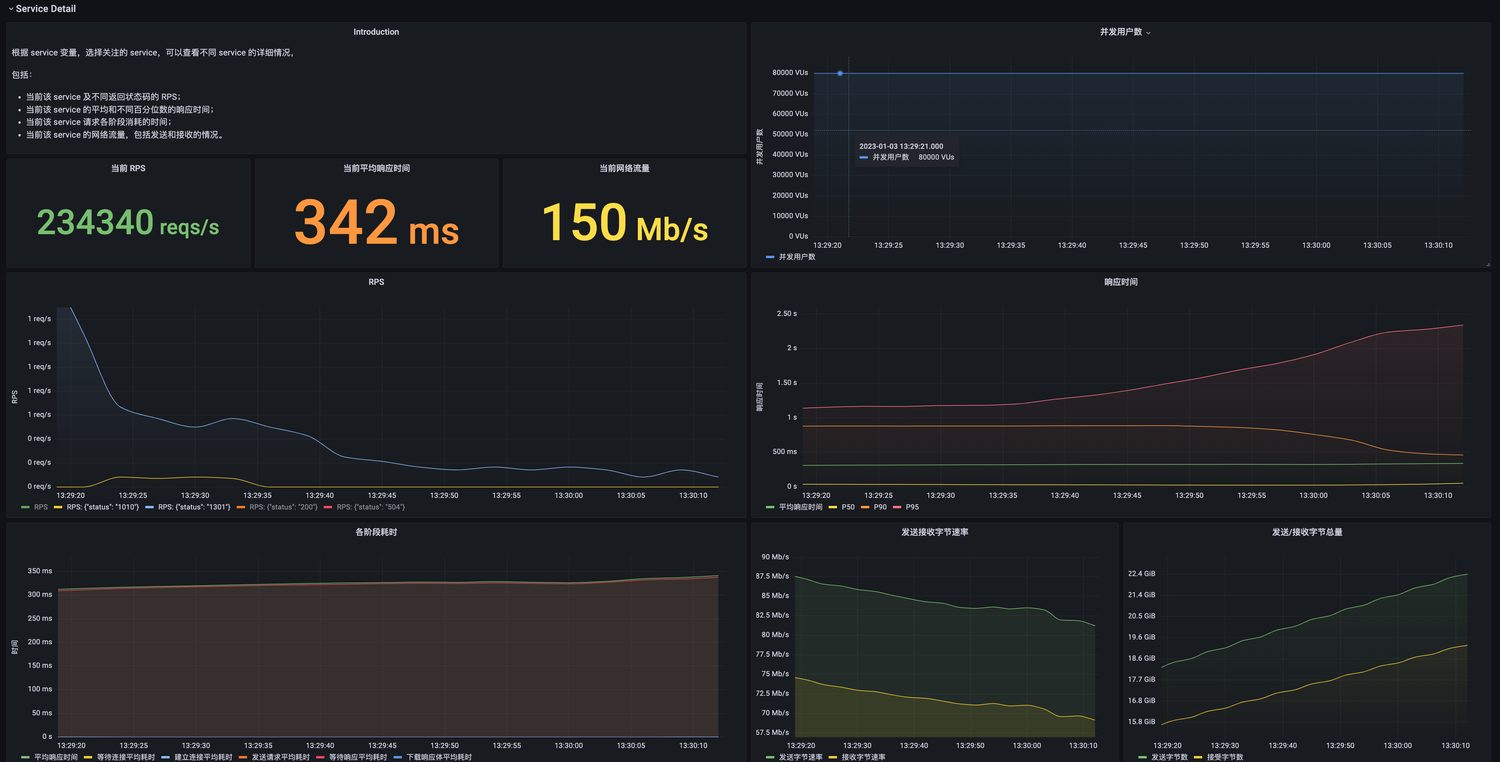The width and height of the screenshot is (1500, 762).
Task: Open the 发送接收字节速率 panel title
Action: click(x=934, y=532)
